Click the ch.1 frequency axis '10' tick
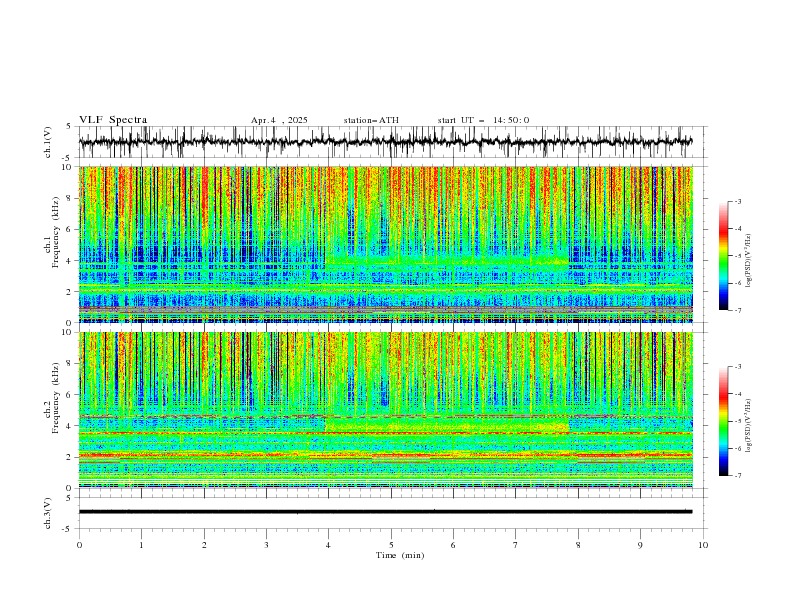This screenshot has height=612, width=792. 69,167
